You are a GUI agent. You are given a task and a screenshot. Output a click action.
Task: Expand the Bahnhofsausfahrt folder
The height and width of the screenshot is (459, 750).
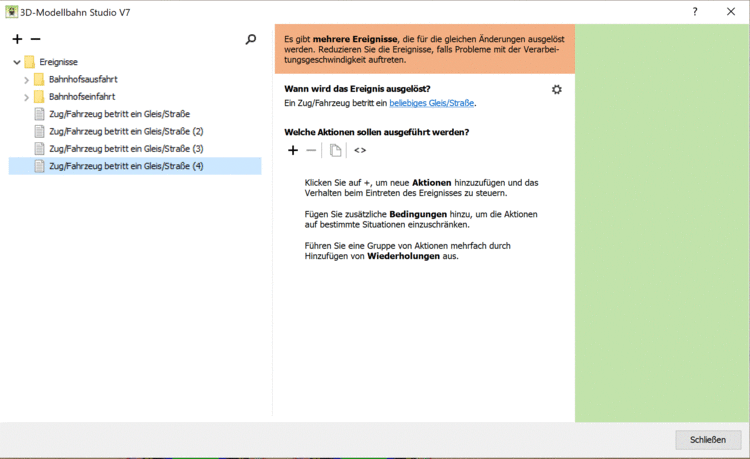27,80
